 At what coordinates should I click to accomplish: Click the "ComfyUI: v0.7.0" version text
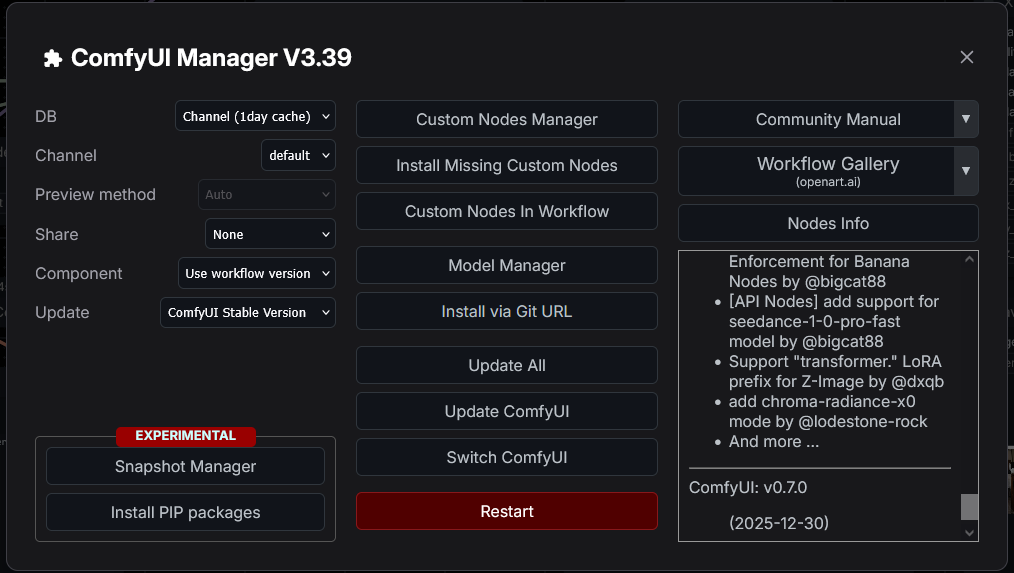tap(748, 487)
